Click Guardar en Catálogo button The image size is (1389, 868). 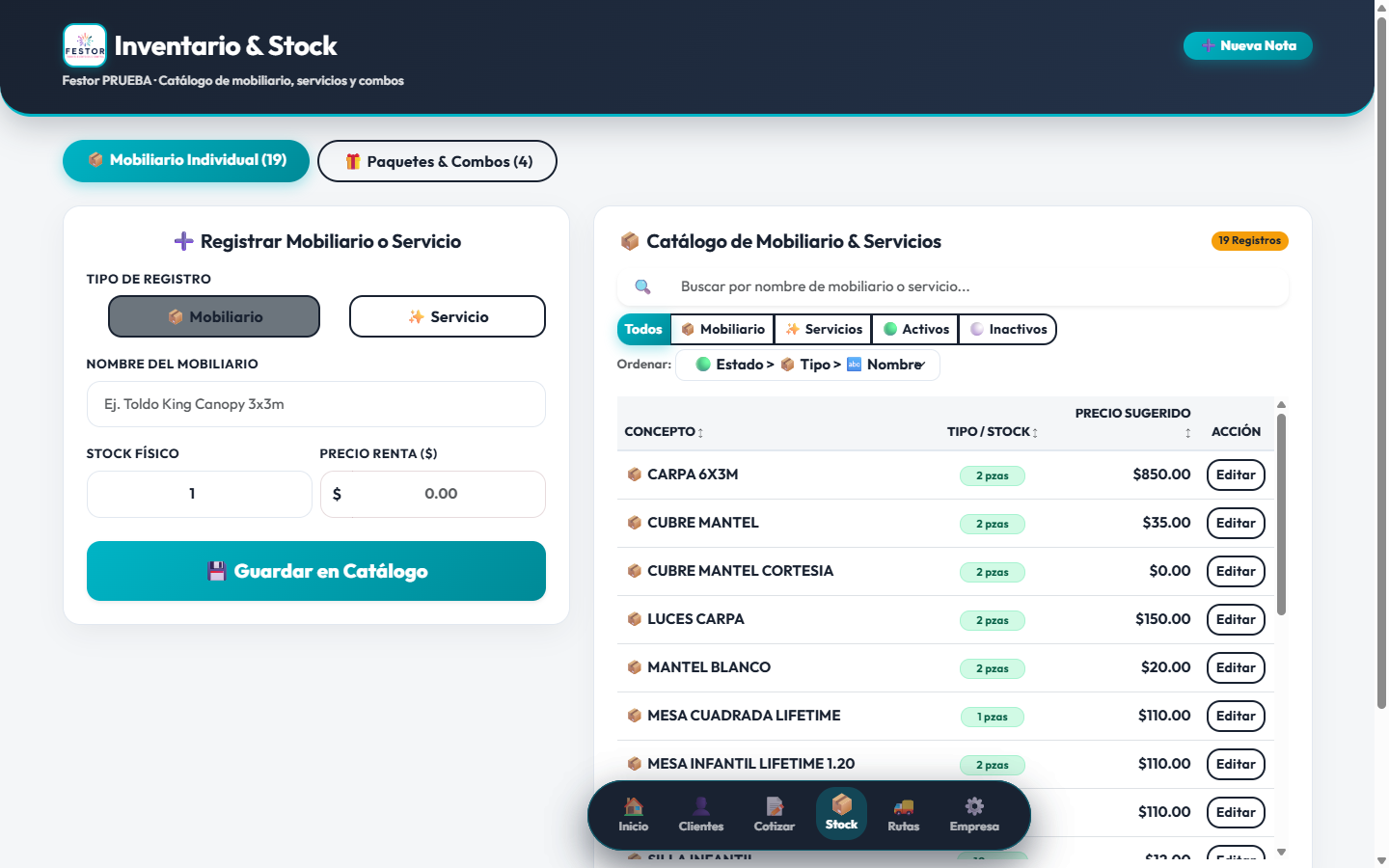[x=316, y=571]
